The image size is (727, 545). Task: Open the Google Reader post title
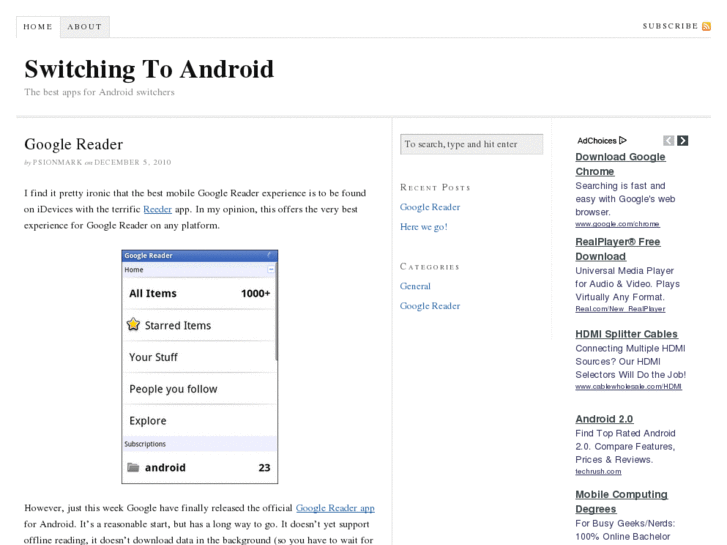(x=73, y=144)
